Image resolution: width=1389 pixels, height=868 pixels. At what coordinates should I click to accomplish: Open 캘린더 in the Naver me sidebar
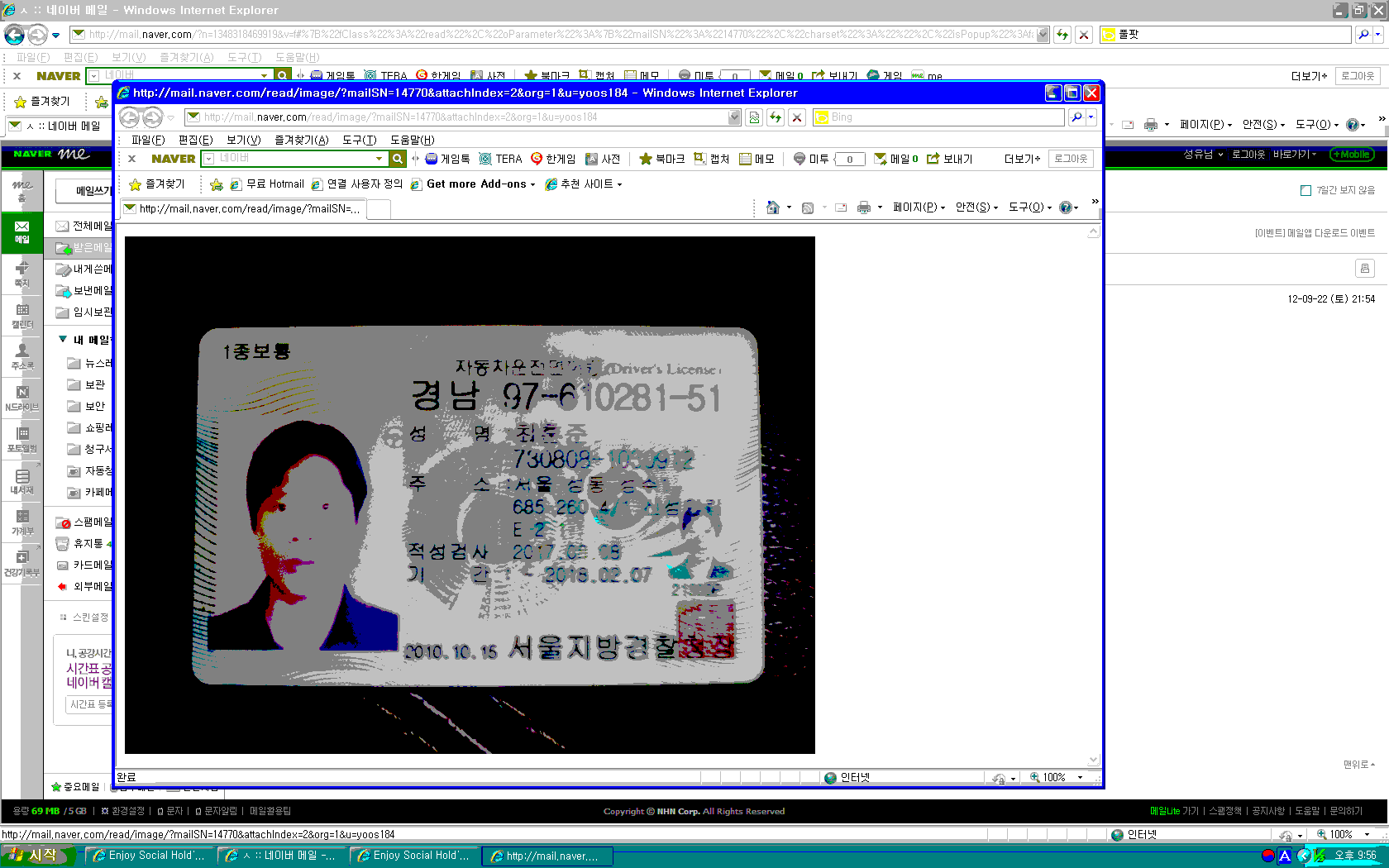[x=22, y=316]
